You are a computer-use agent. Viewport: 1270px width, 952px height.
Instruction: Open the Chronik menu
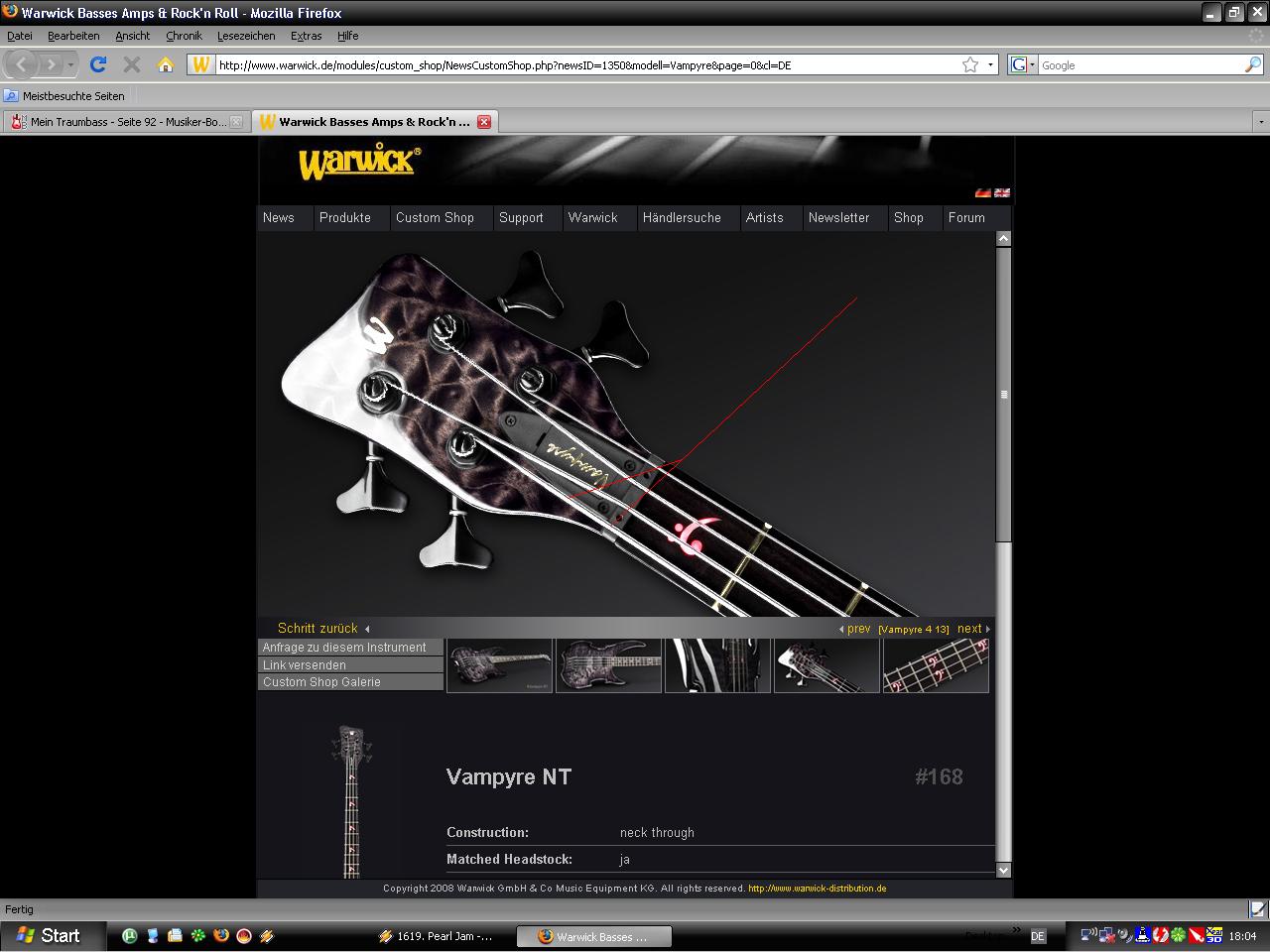tap(184, 36)
